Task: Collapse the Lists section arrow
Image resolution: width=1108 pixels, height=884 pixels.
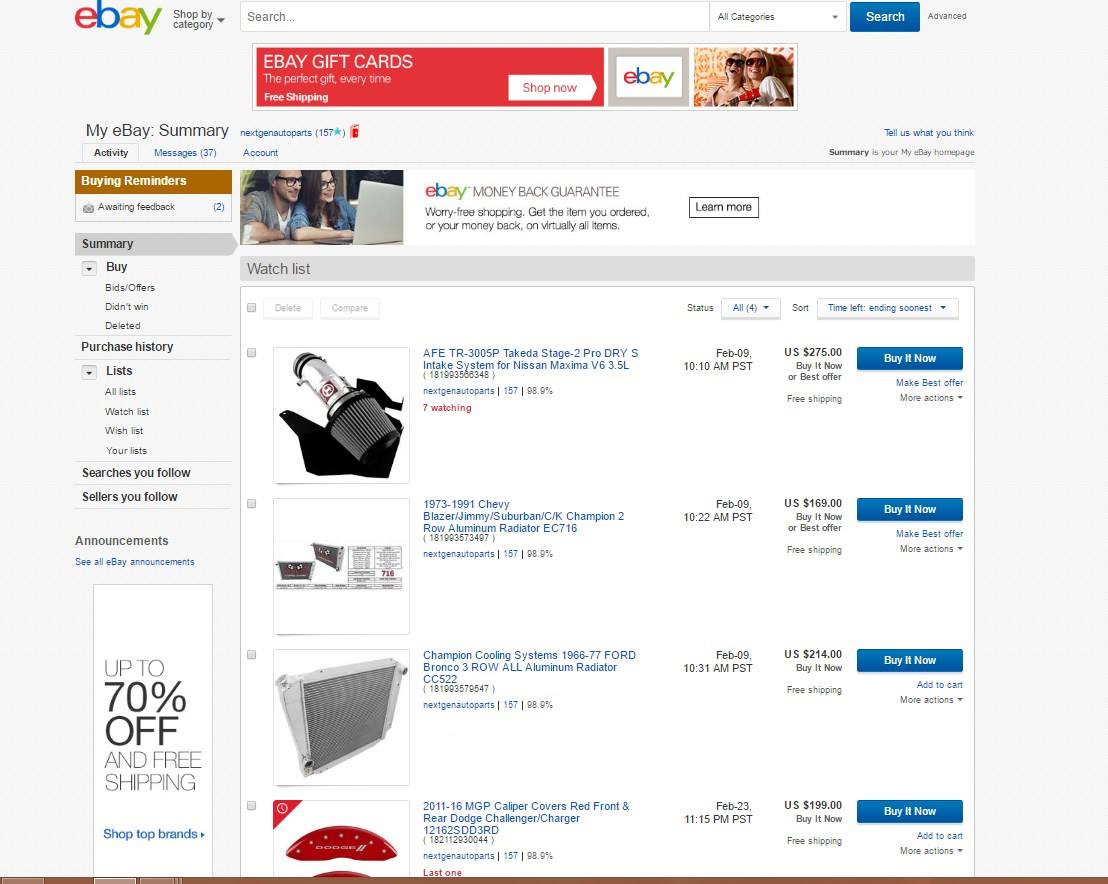Action: pos(89,372)
